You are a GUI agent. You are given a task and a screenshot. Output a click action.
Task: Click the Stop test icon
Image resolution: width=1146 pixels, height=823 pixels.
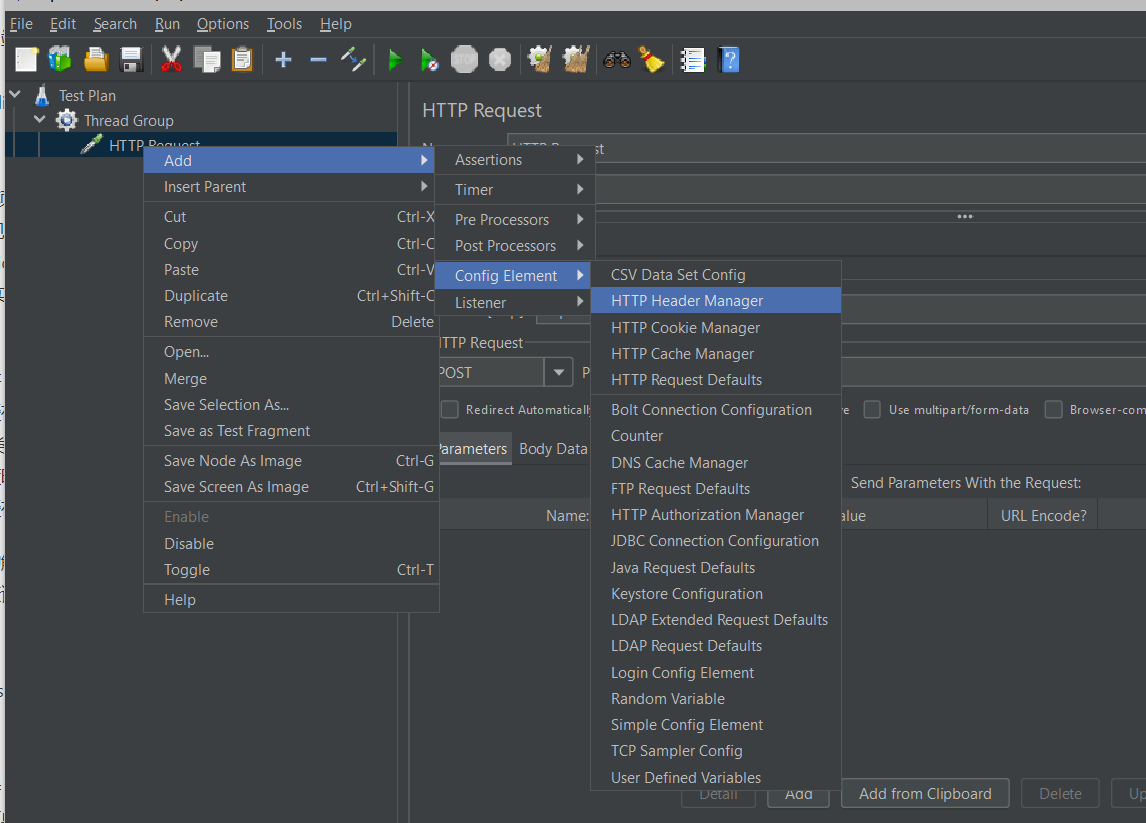click(464, 59)
